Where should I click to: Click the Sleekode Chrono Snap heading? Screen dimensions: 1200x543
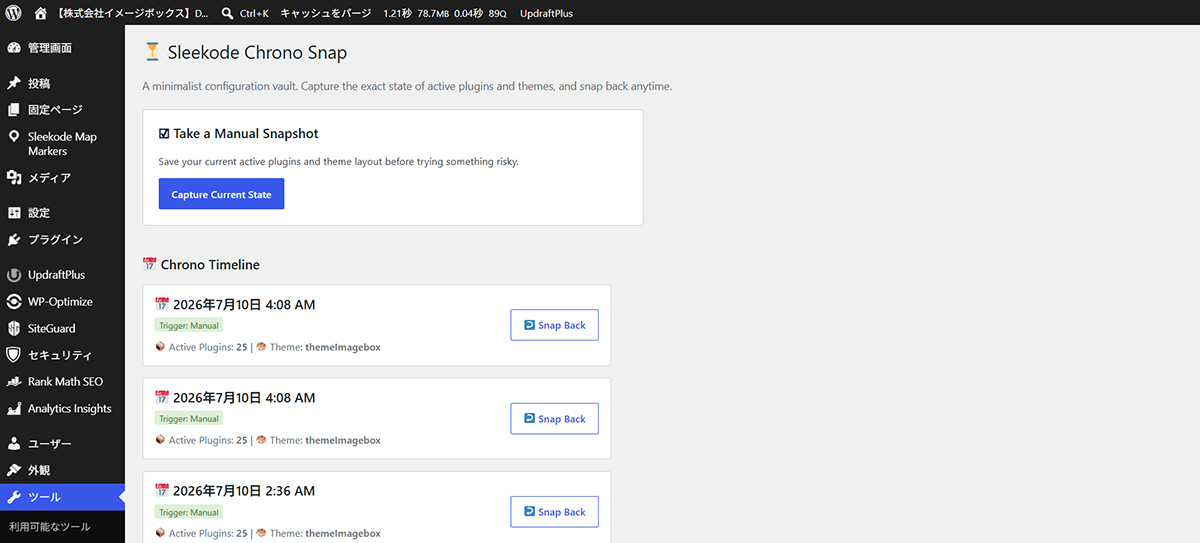click(x=257, y=53)
